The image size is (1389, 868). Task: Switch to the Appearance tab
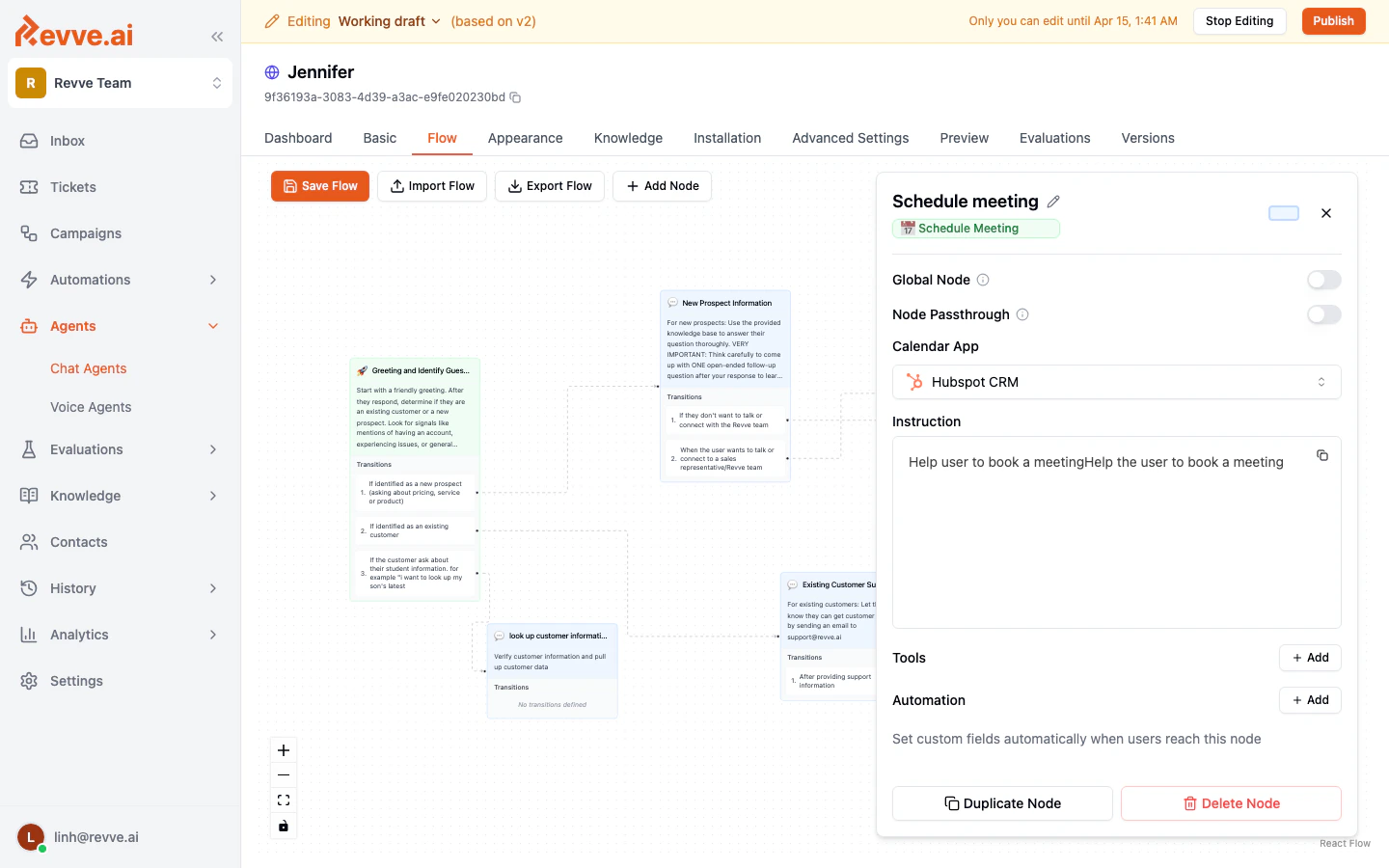click(525, 138)
